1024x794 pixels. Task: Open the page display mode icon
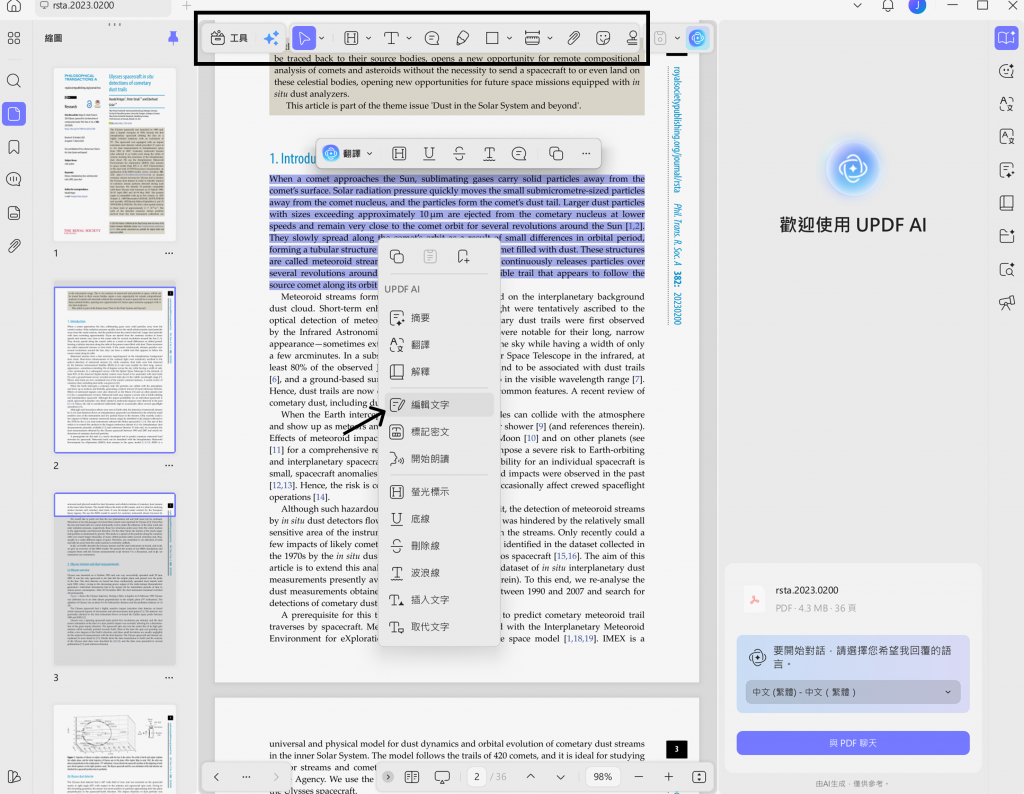pos(411,776)
